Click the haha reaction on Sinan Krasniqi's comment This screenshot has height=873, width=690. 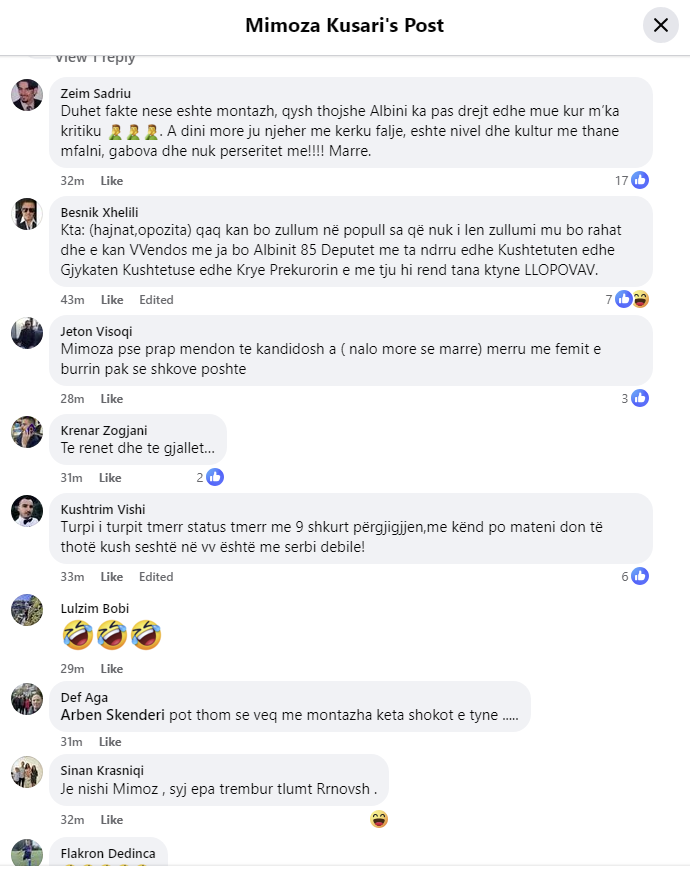coord(378,819)
